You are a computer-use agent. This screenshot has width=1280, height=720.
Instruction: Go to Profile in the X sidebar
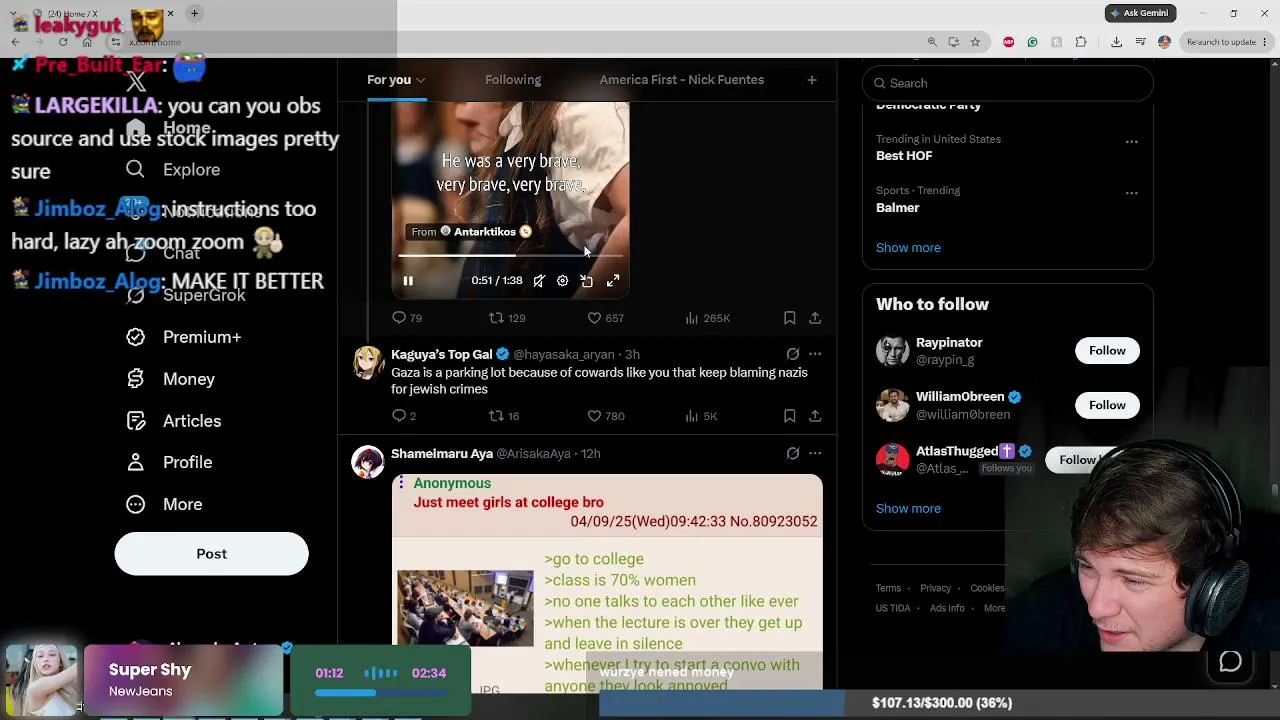(169, 462)
